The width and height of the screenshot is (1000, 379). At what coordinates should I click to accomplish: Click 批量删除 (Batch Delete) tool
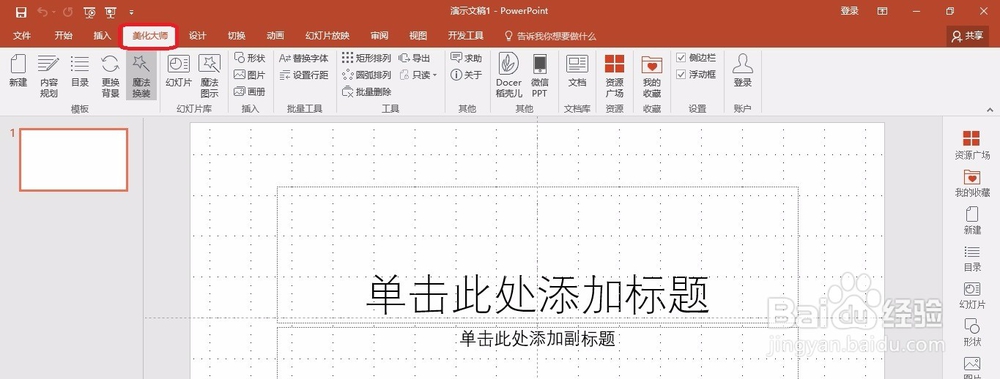click(367, 91)
